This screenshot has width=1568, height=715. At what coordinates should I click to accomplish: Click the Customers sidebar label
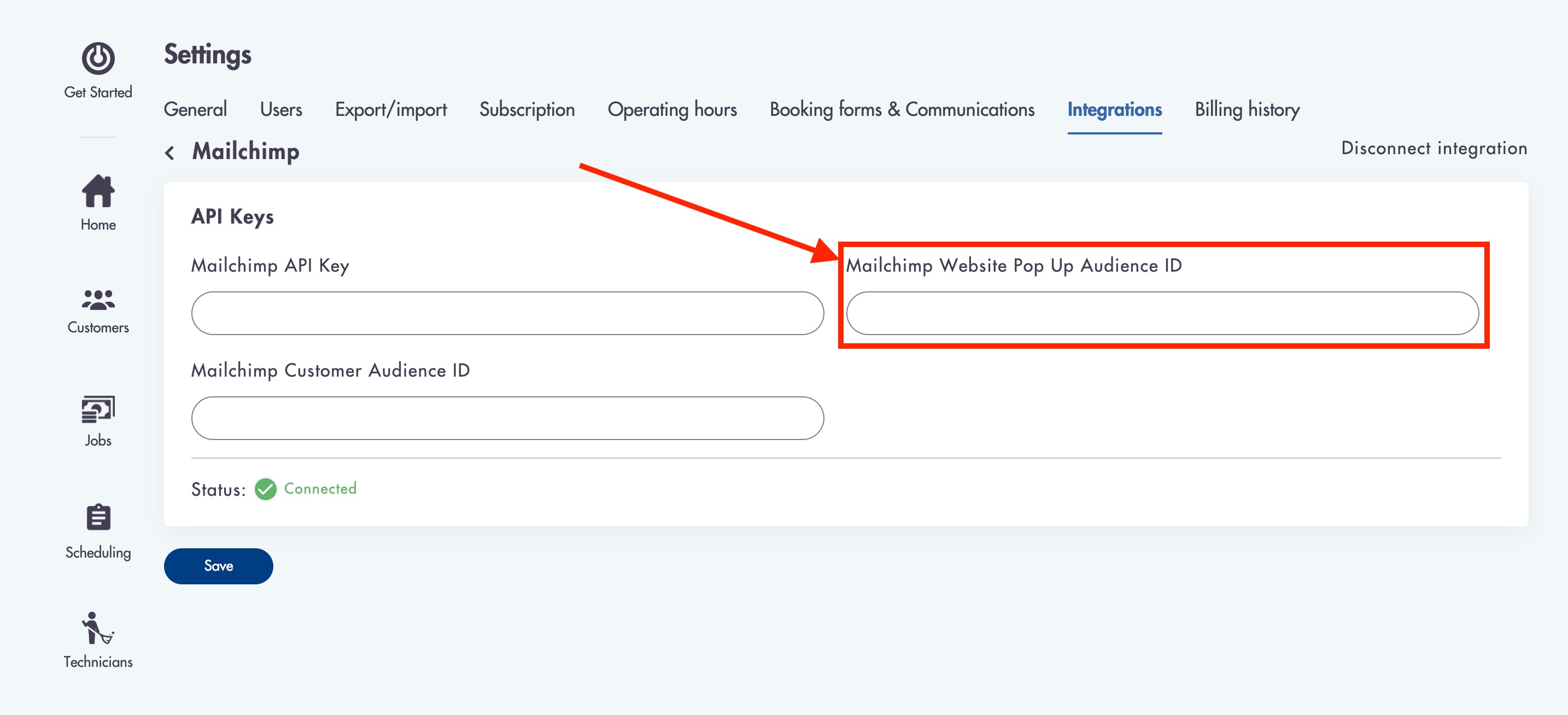[98, 327]
